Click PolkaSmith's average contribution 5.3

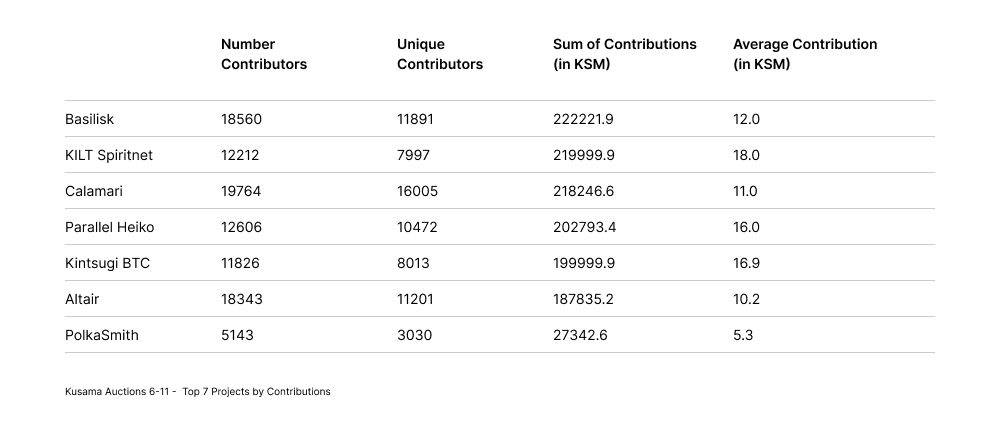(743, 335)
